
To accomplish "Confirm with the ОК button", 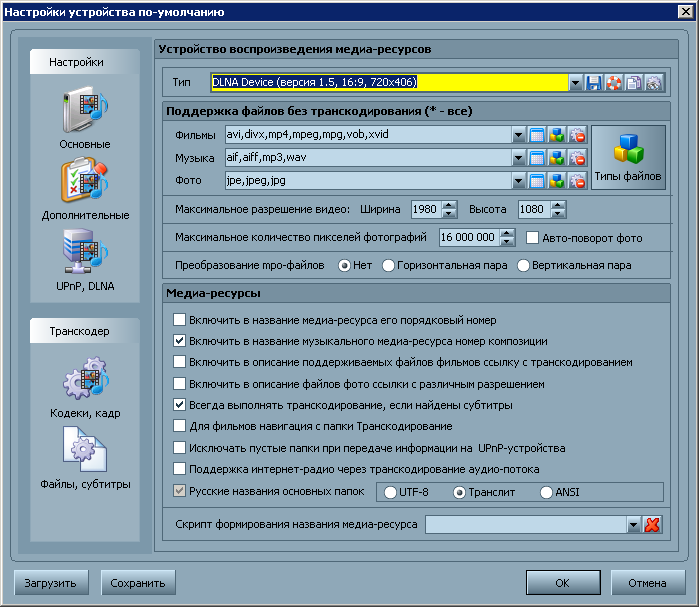I will 563,582.
